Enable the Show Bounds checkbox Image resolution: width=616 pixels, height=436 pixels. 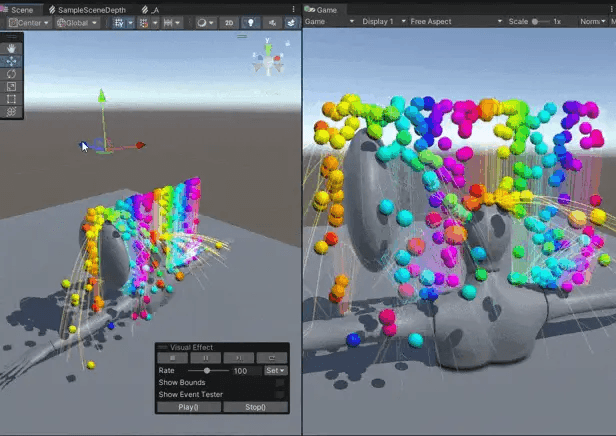click(x=280, y=382)
